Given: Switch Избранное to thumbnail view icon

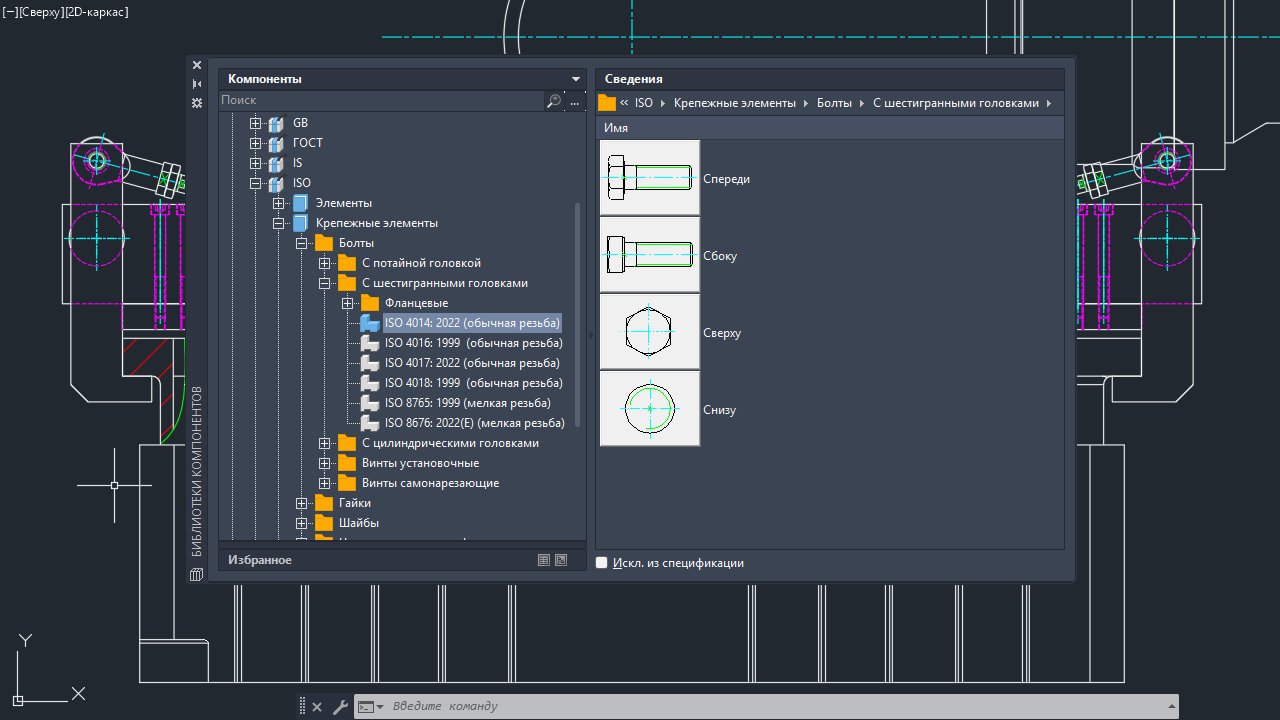Looking at the screenshot, I should (561, 560).
